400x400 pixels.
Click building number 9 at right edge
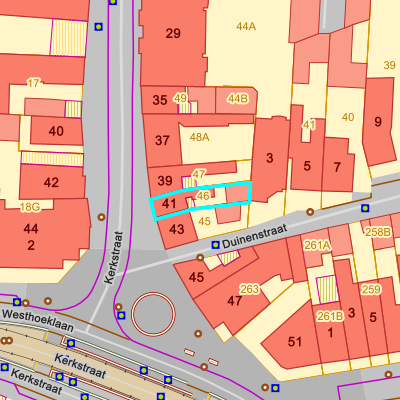point(378,122)
